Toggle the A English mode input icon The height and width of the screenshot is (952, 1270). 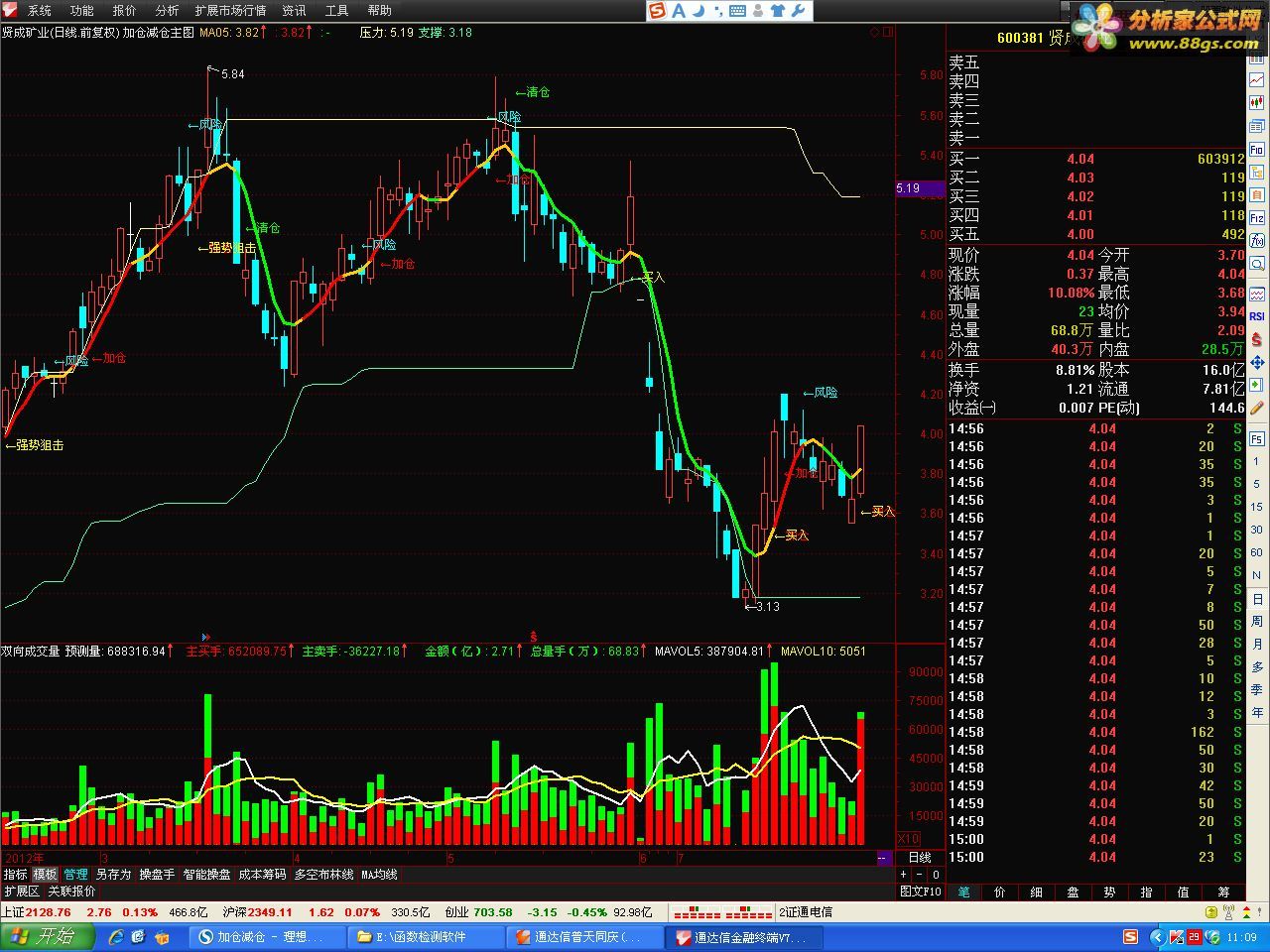679,10
